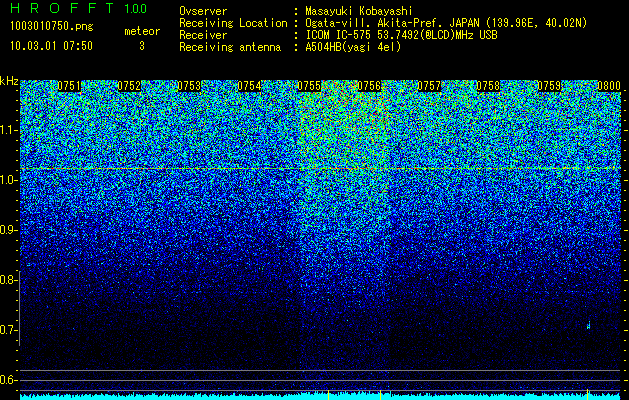The image size is (629, 400).
Task: Select the antenna value A504HB(yagi 4el)
Action: pos(353,47)
